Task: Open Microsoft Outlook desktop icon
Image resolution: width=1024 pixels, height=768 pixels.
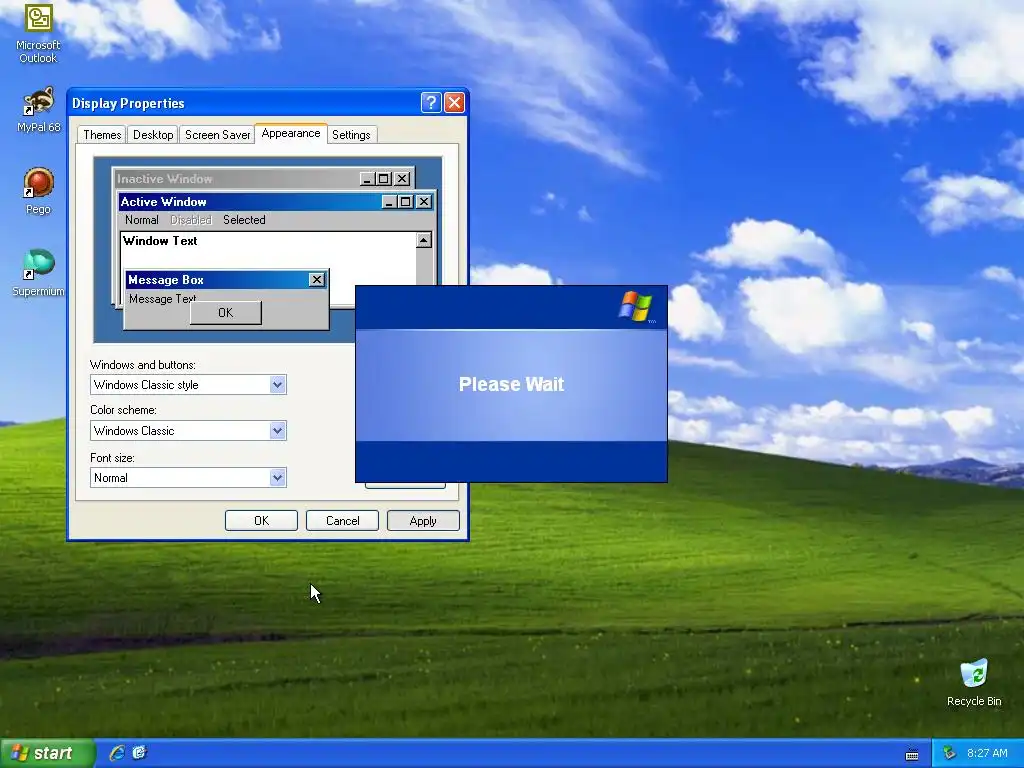Action: (x=38, y=33)
